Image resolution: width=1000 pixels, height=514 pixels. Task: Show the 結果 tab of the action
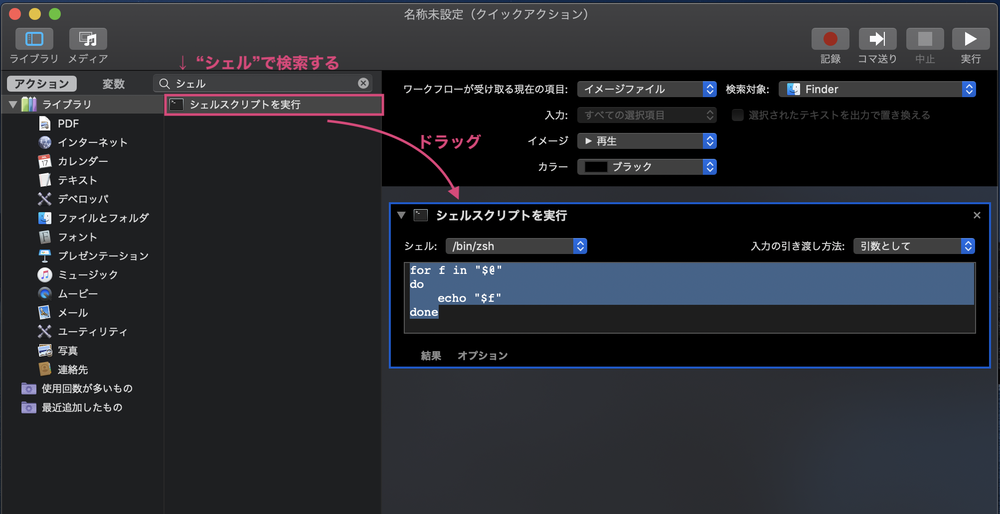pos(431,355)
